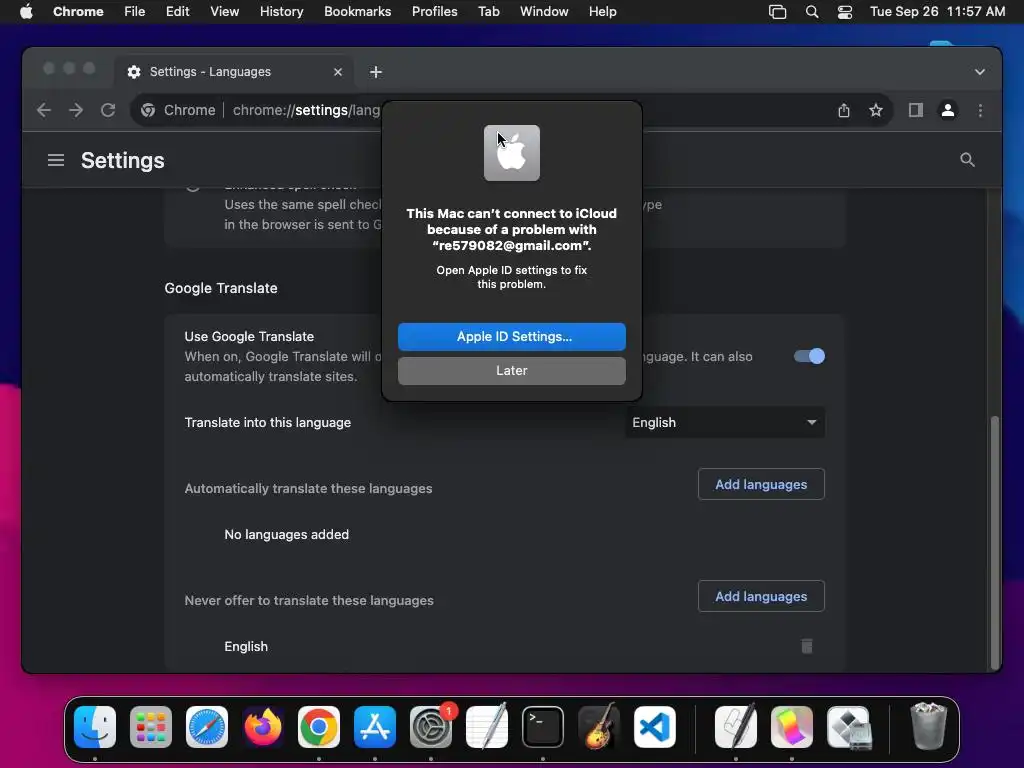The image size is (1024, 768).
Task: Launch Safari from the Dock
Action: click(x=207, y=727)
